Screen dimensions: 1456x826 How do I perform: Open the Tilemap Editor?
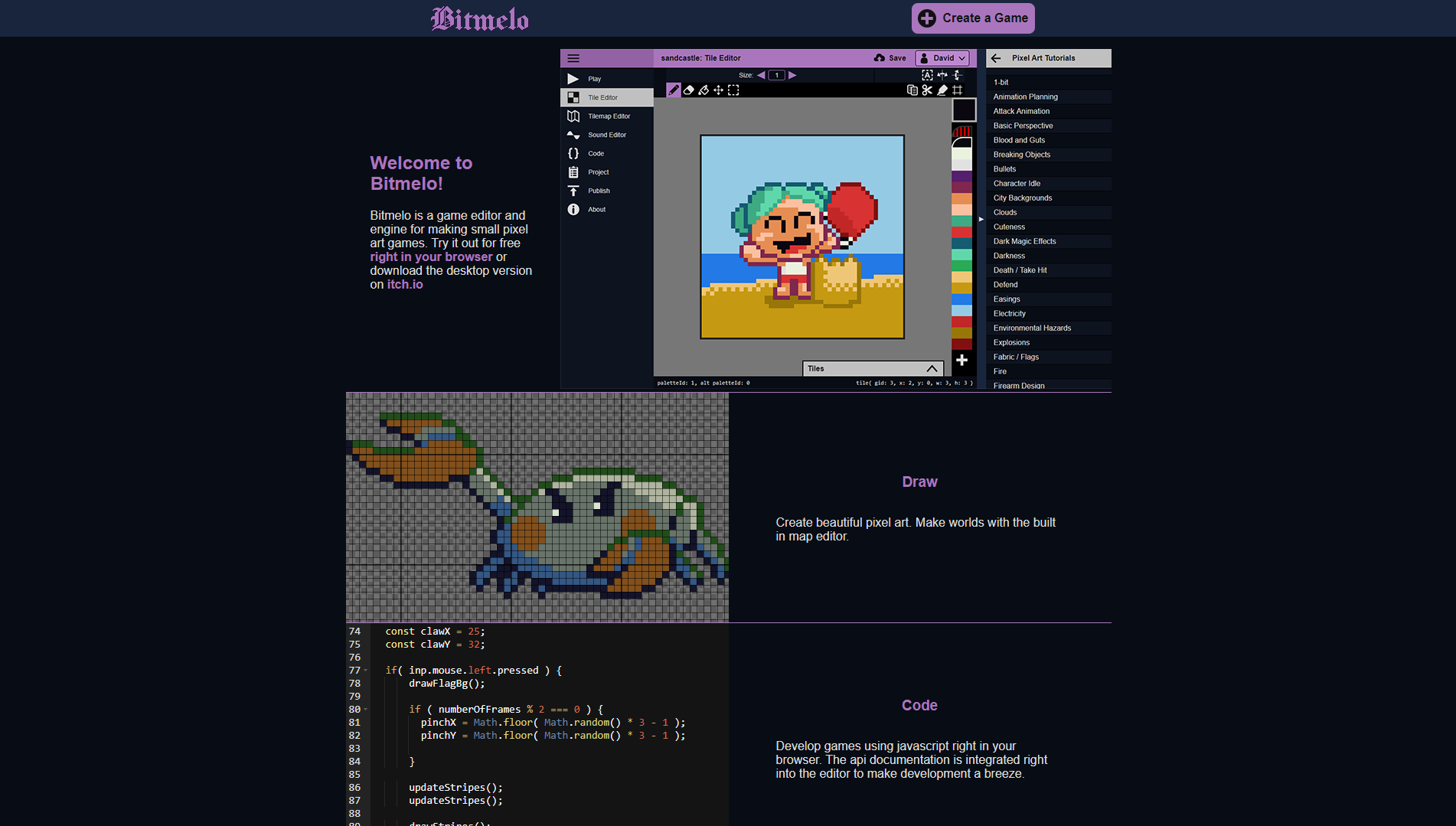[607, 116]
